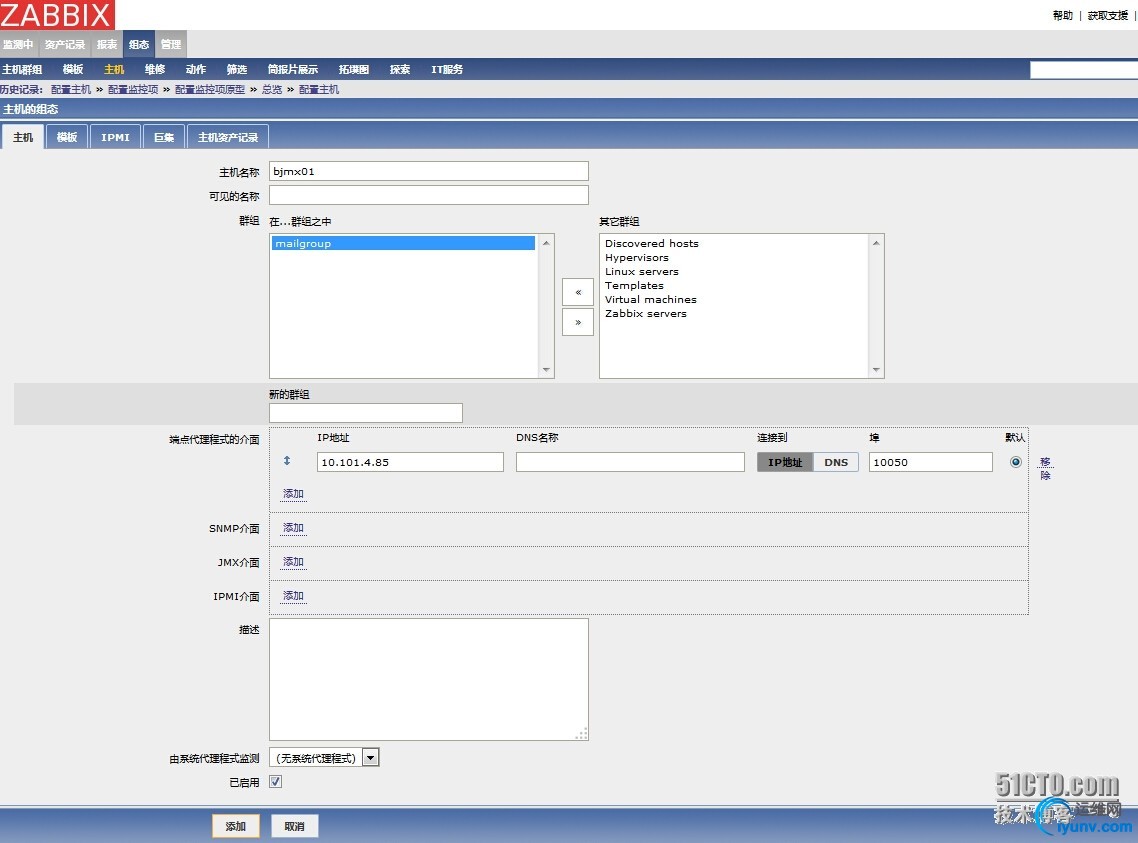Click other-groups list scroll up arrow
The height and width of the screenshot is (843, 1138).
tap(876, 242)
